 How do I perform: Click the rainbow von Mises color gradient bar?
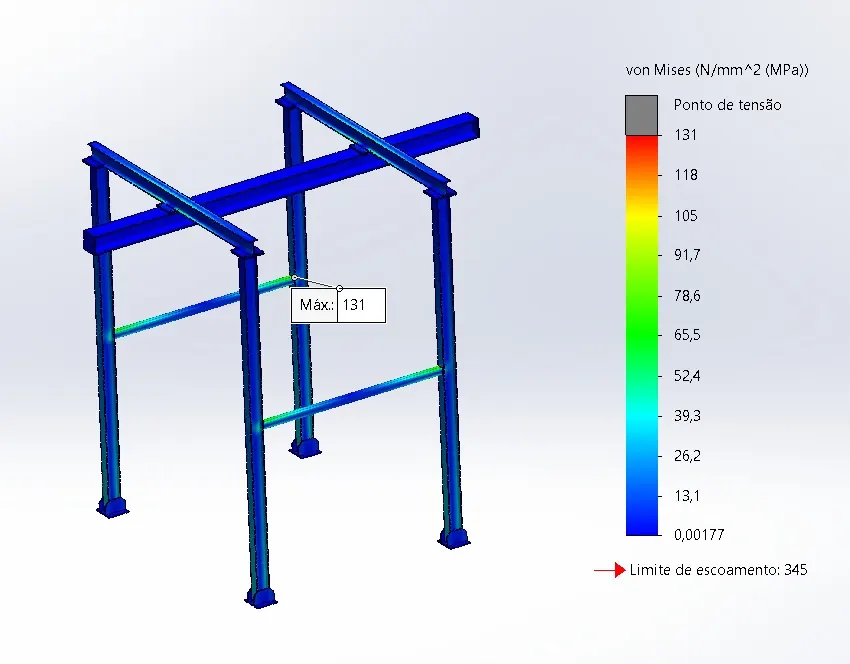[641, 336]
